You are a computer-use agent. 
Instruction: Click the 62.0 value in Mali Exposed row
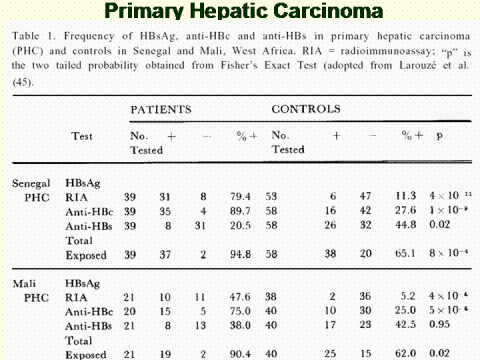(x=405, y=353)
